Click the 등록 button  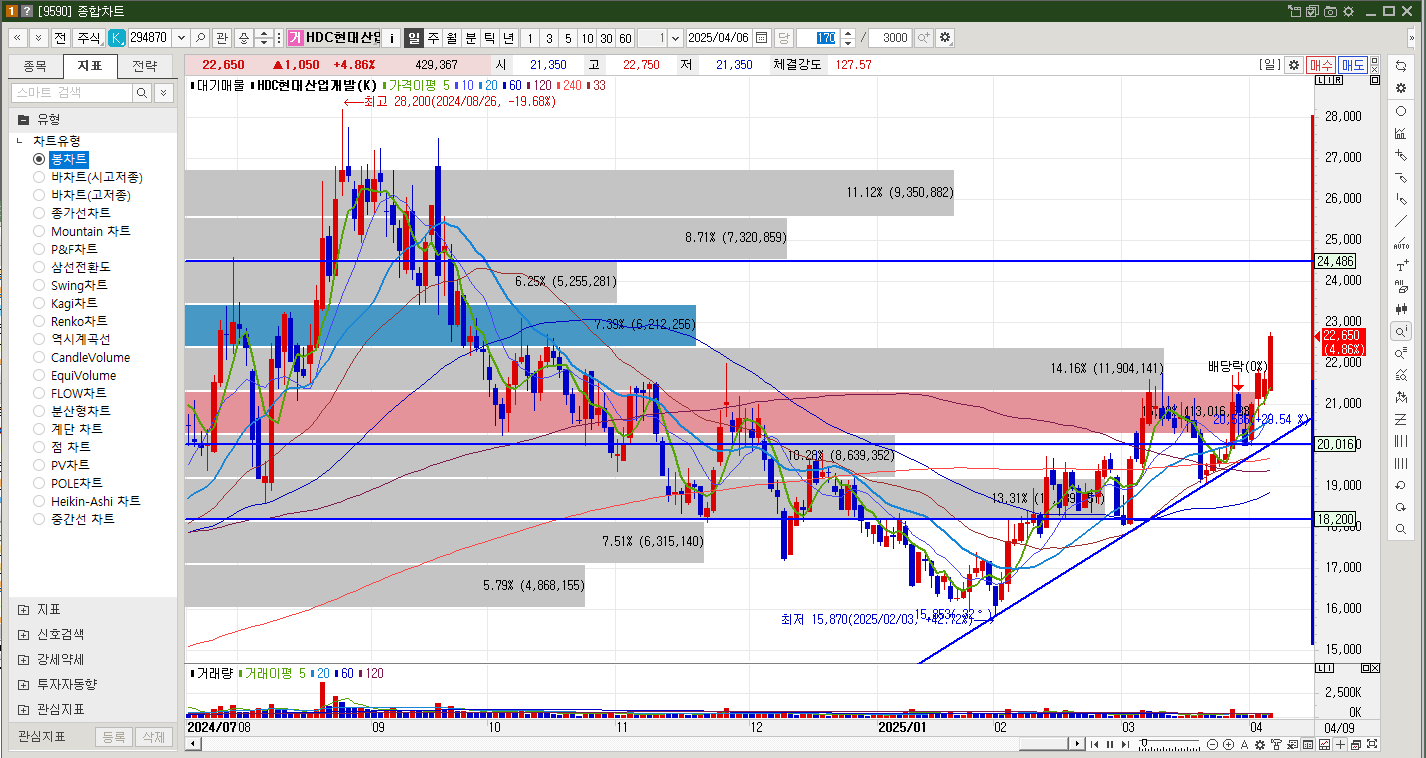coord(113,737)
